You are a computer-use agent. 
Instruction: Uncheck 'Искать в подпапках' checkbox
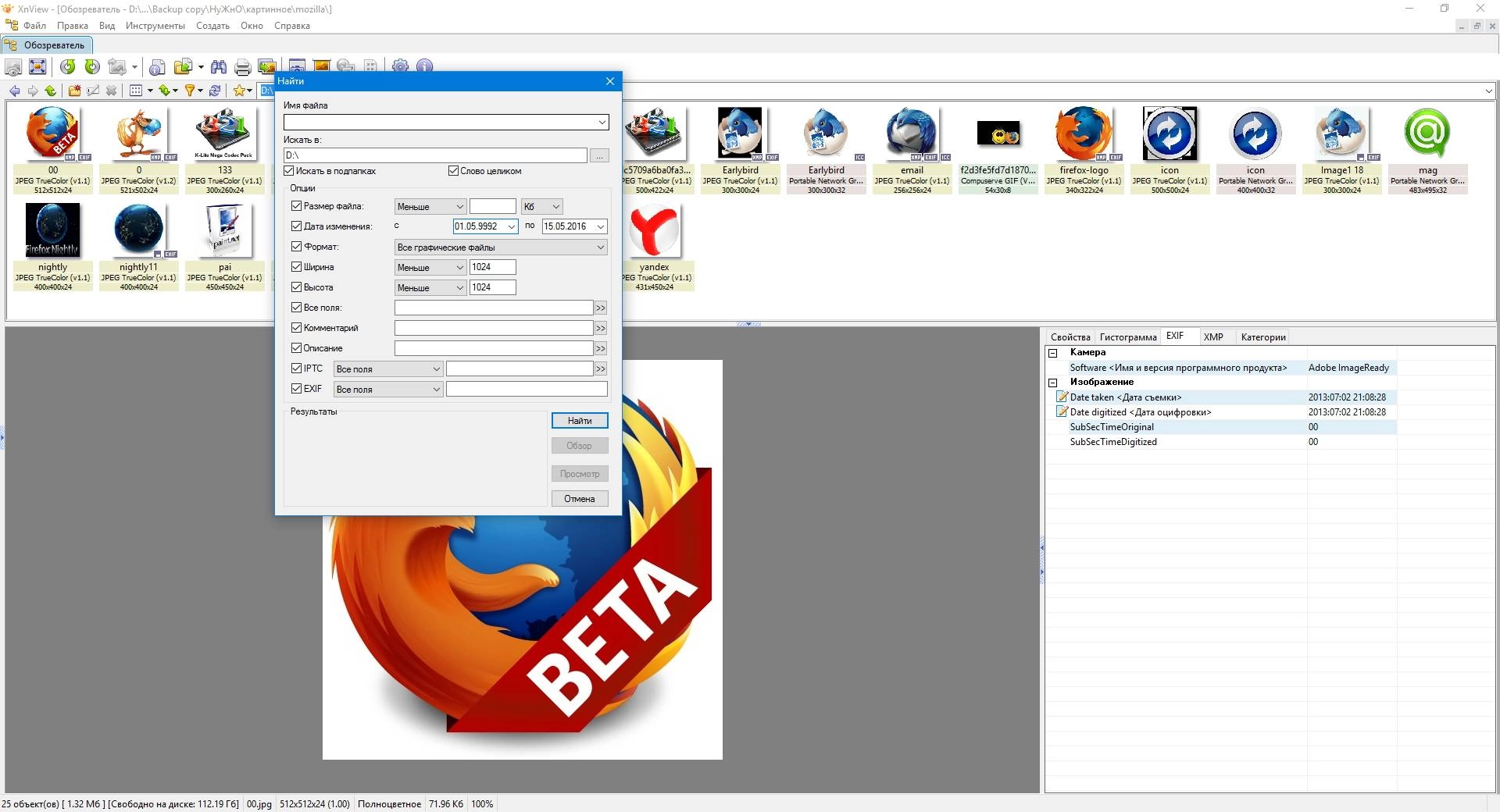[x=289, y=170]
